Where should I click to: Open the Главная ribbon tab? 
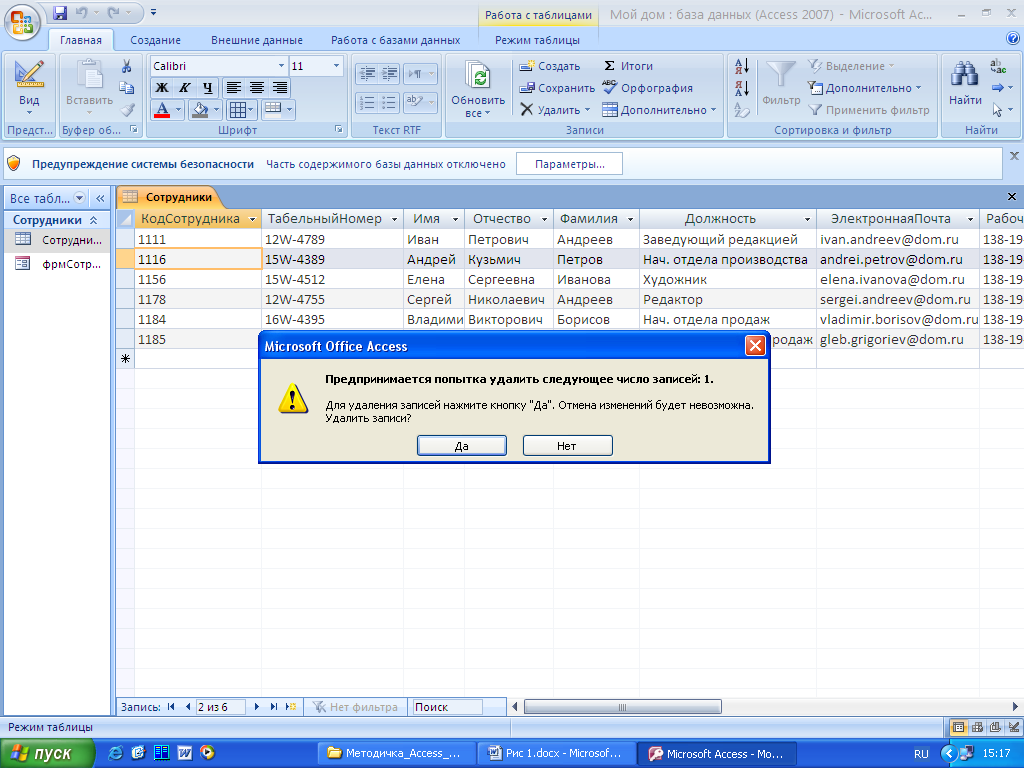[x=81, y=40]
